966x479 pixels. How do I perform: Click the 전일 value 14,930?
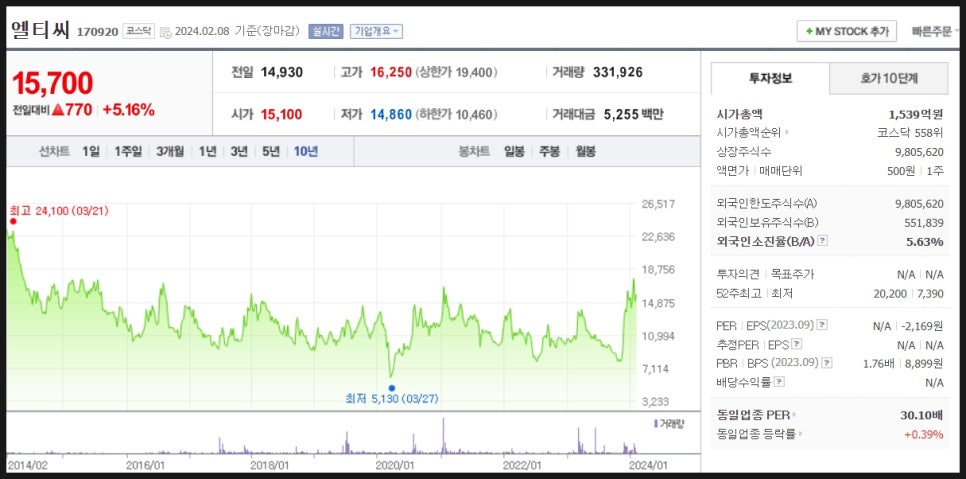(282, 73)
